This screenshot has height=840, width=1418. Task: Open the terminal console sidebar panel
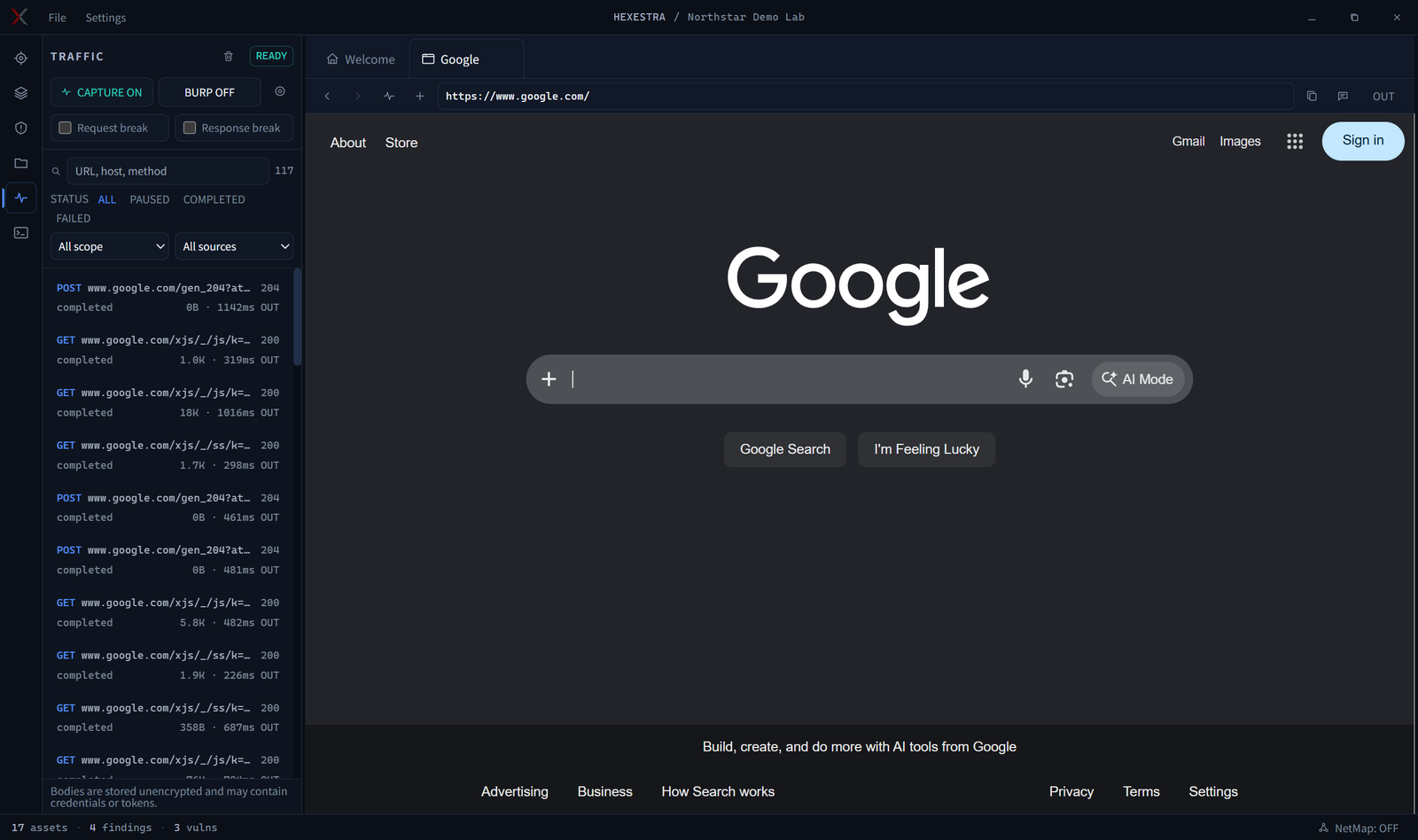[21, 233]
